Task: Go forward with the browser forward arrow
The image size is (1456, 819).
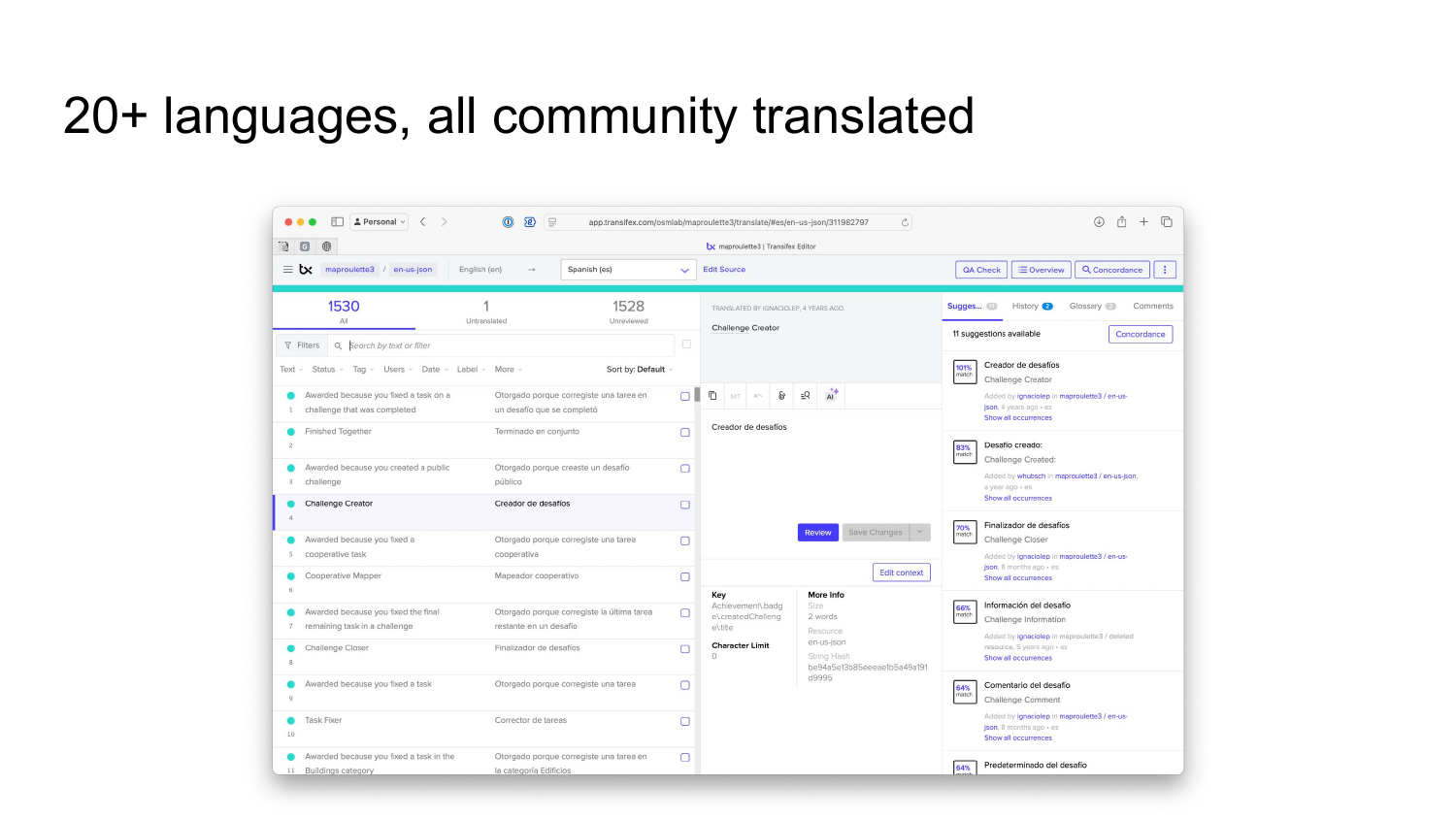Action: [x=445, y=222]
